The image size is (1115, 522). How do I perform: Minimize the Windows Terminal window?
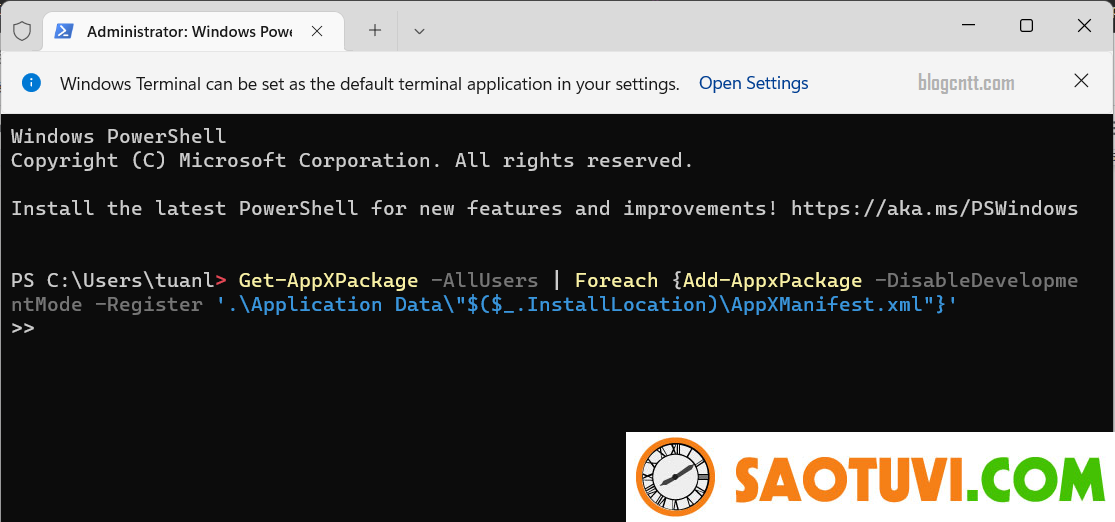968,26
